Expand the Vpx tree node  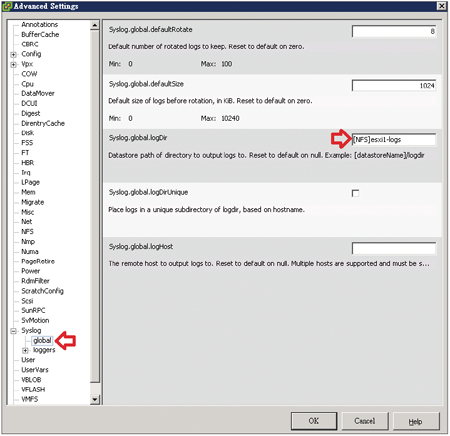(13, 64)
